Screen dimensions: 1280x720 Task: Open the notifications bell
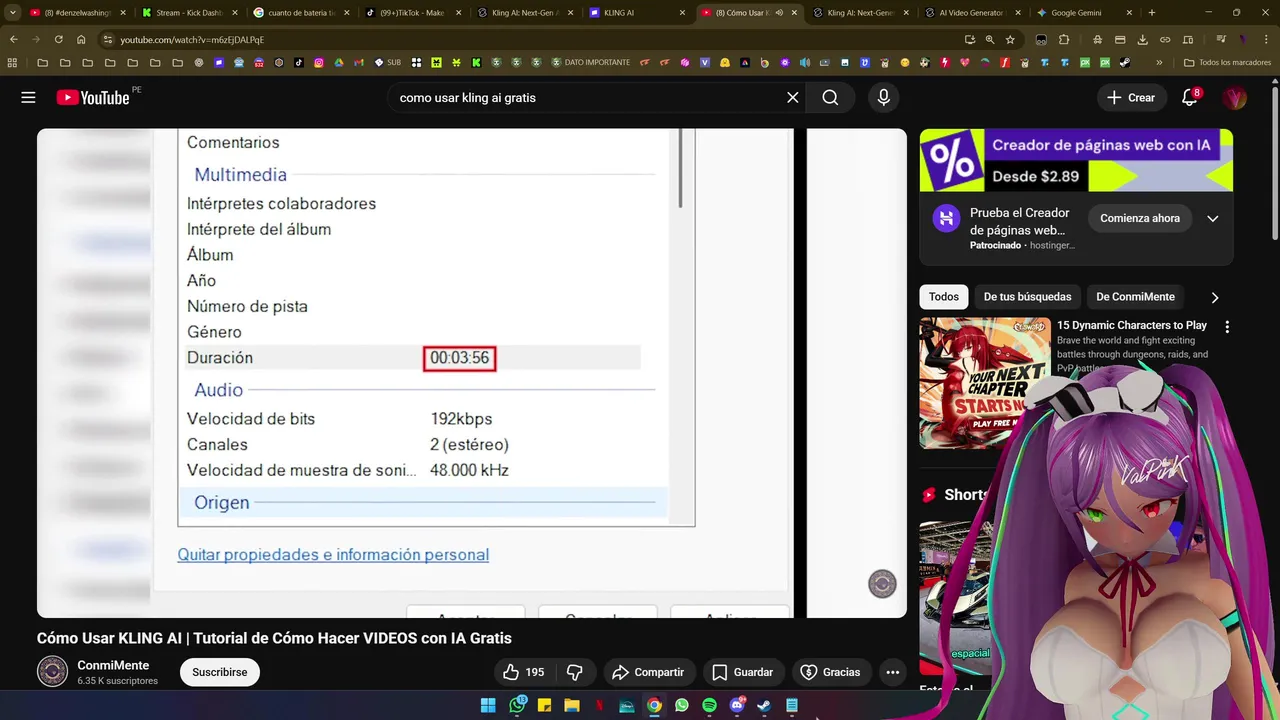[x=1189, y=97]
